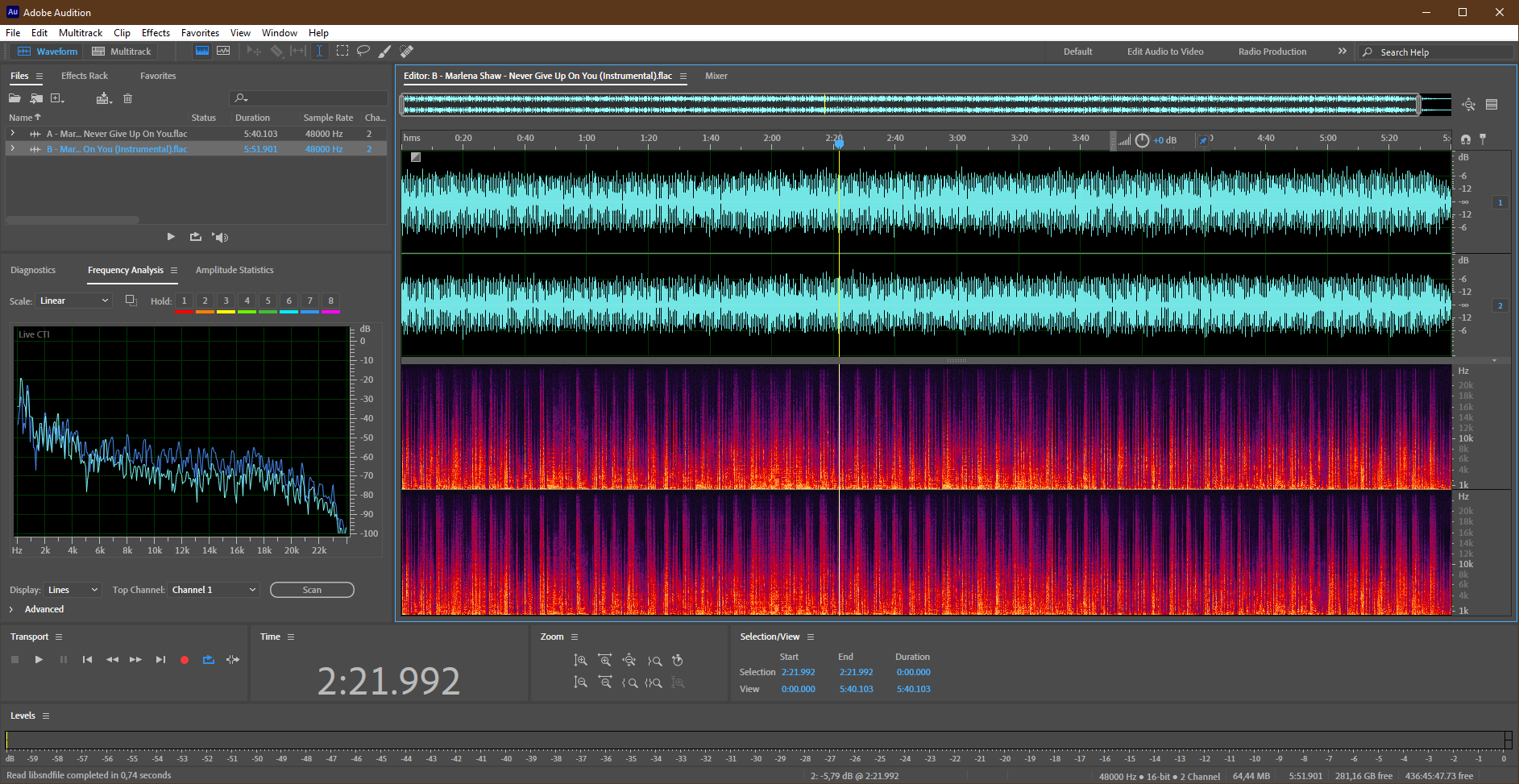Select the Marquee Selection tool
Viewport: 1519px width, 784px height.
coord(342,51)
